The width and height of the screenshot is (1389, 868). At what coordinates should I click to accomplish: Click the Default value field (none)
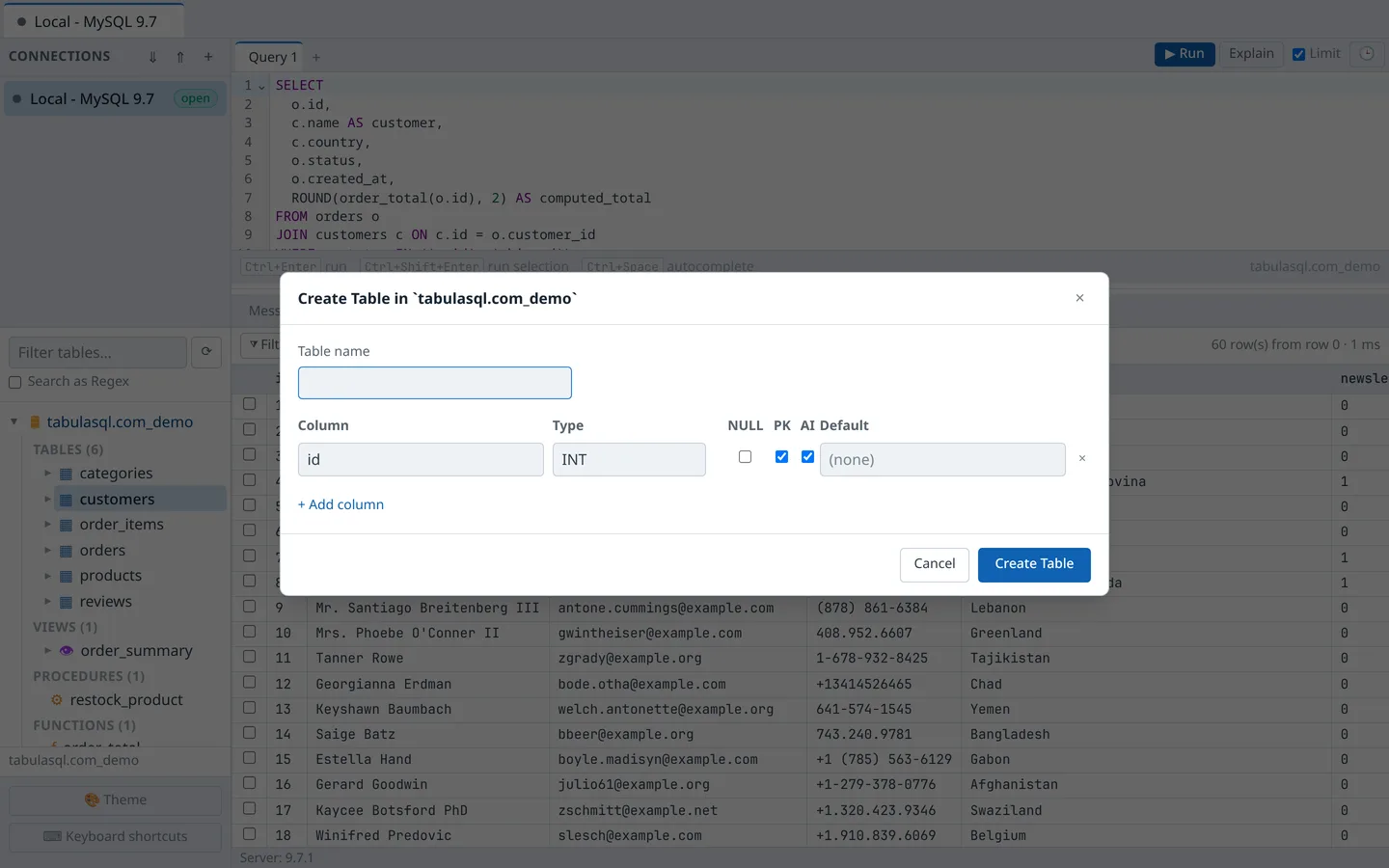tap(942, 459)
